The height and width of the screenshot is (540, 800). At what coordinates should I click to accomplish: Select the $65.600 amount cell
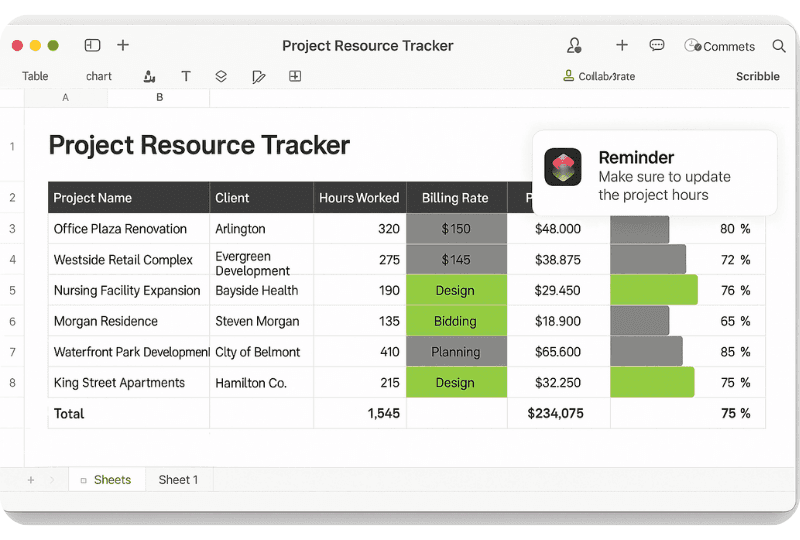click(x=558, y=352)
